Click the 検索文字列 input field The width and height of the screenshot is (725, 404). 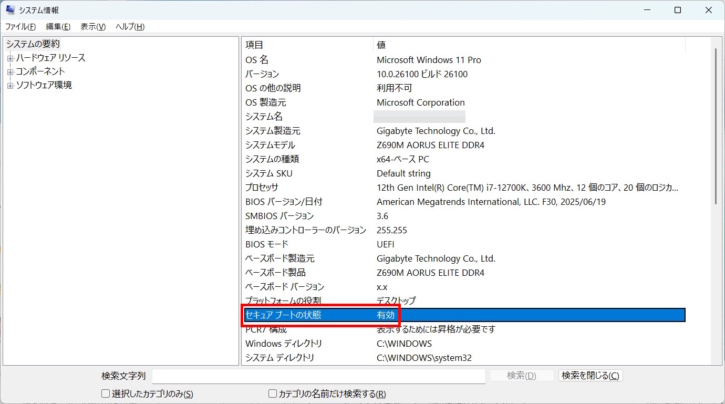pyautogui.click(x=318, y=376)
